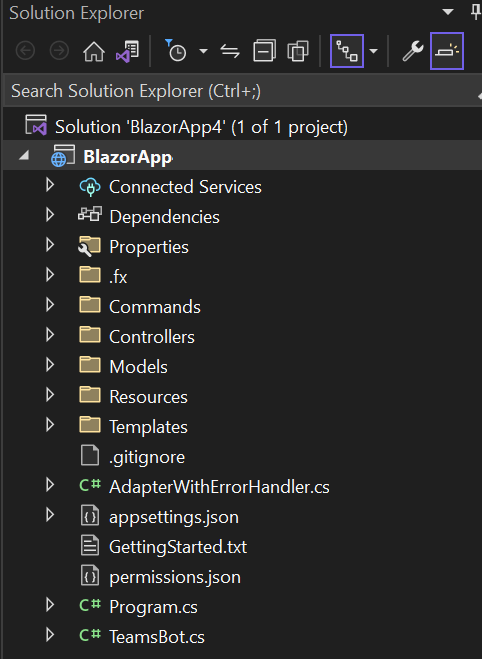Select the Connected Services cloud icon

pyautogui.click(x=90, y=187)
